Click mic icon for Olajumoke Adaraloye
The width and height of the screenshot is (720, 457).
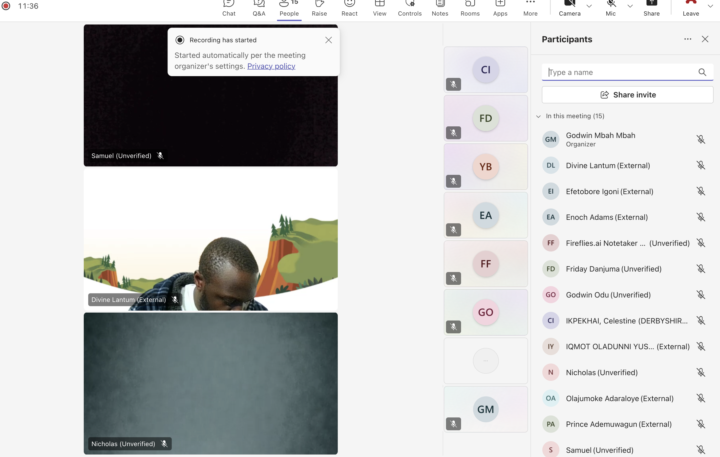pos(701,398)
